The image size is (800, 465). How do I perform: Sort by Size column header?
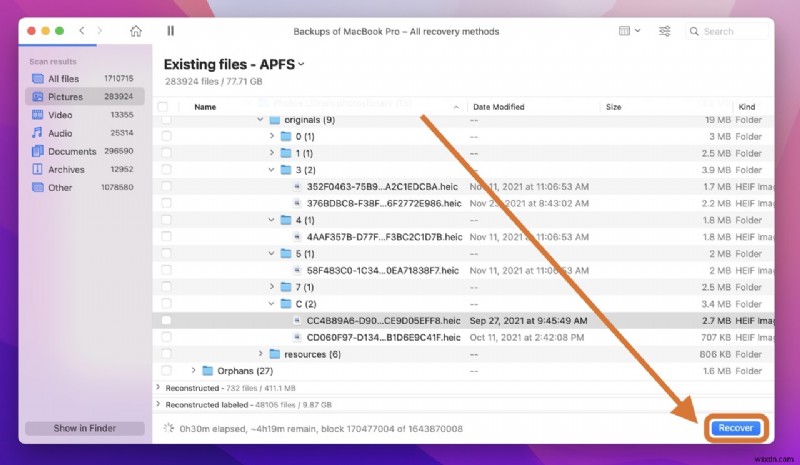tap(613, 107)
